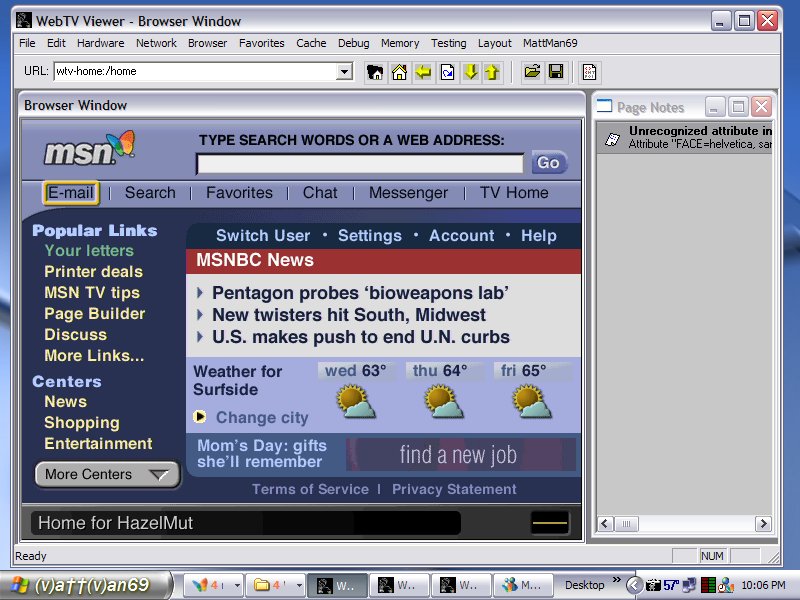This screenshot has width=800, height=600.
Task: Open the Network menu
Action: pyautogui.click(x=156, y=43)
